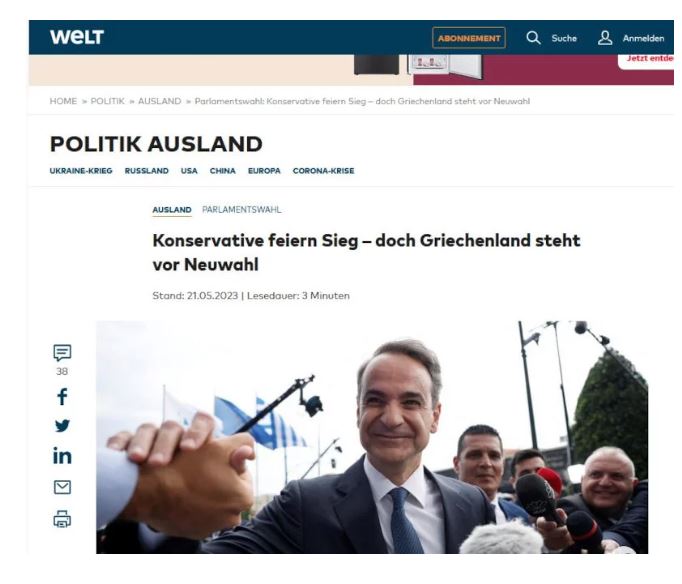
Task: Click the Anmelden user profile icon
Action: click(605, 38)
